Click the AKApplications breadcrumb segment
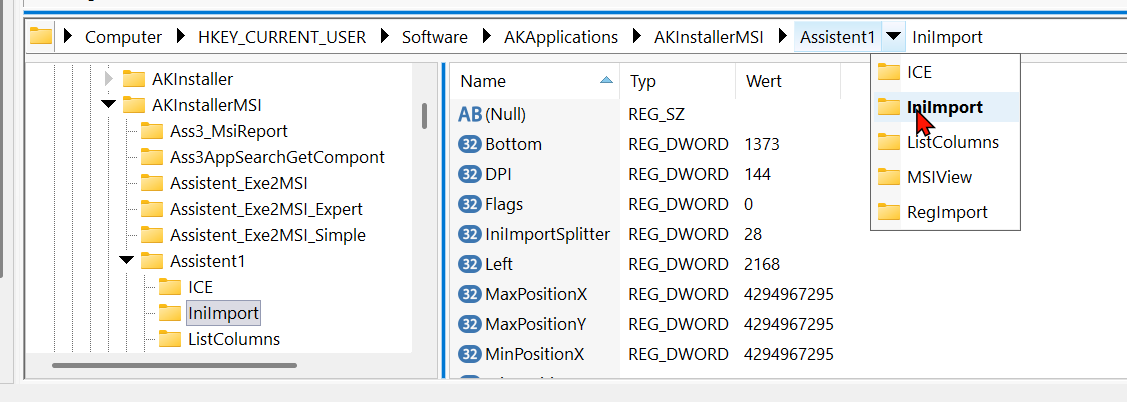Screen dimensions: 1127x402 (x=560, y=37)
